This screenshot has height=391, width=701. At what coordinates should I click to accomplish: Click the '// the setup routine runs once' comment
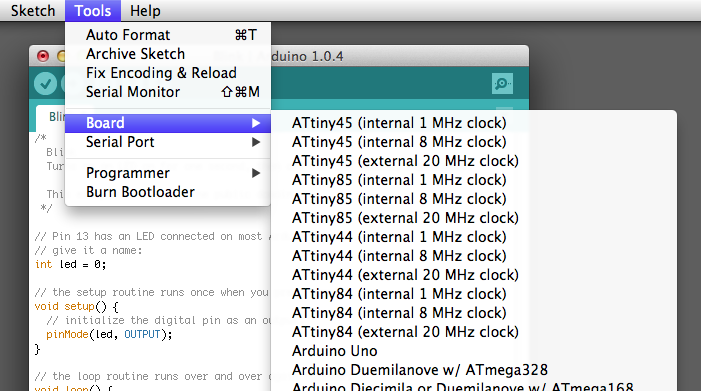152,293
